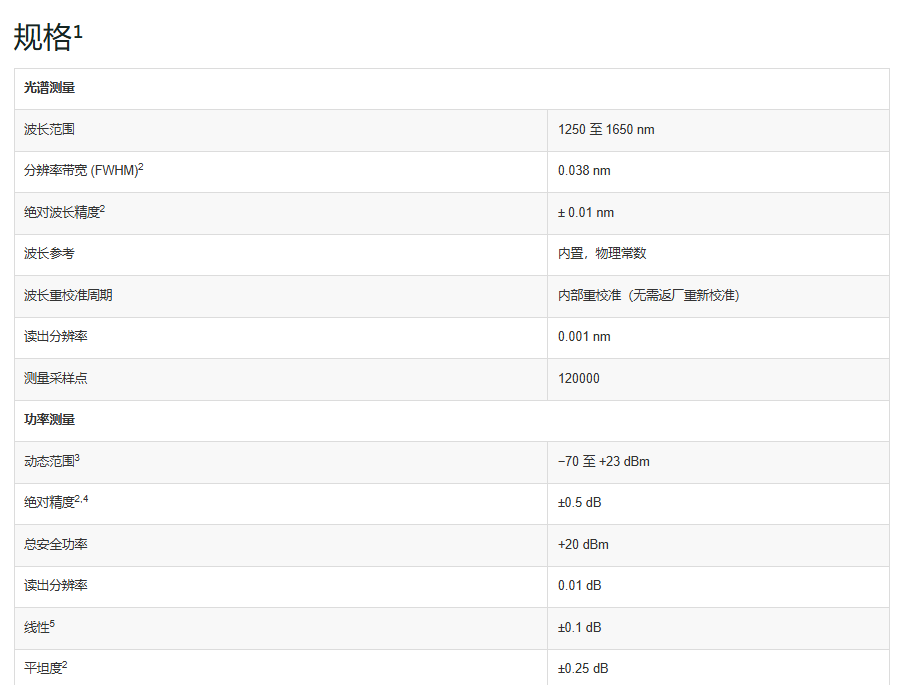
Task: Click 波长参考 row label
Action: click(49, 253)
